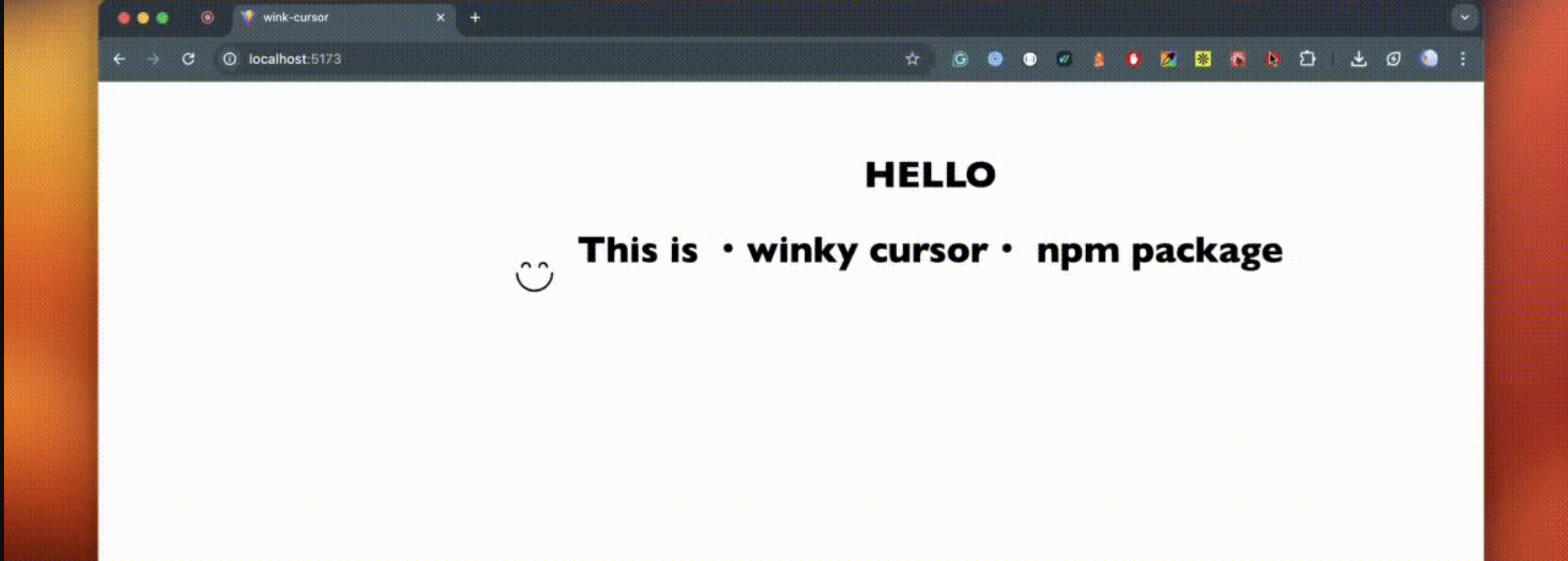Image resolution: width=1568 pixels, height=561 pixels.
Task: Open the yellow asterisk extension
Action: [x=1202, y=59]
